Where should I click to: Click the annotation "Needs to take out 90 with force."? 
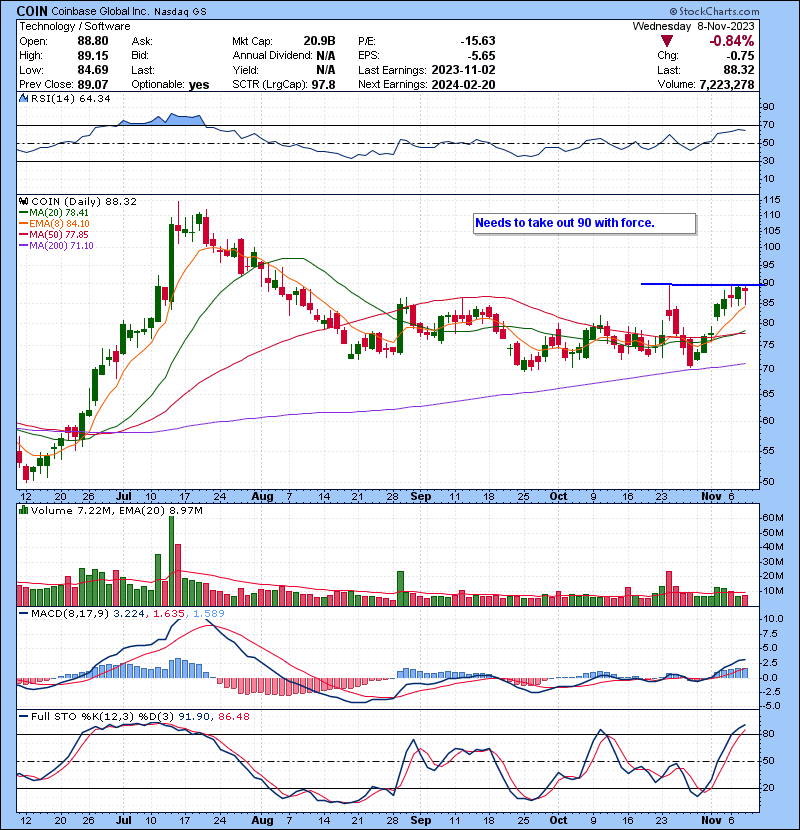point(584,223)
